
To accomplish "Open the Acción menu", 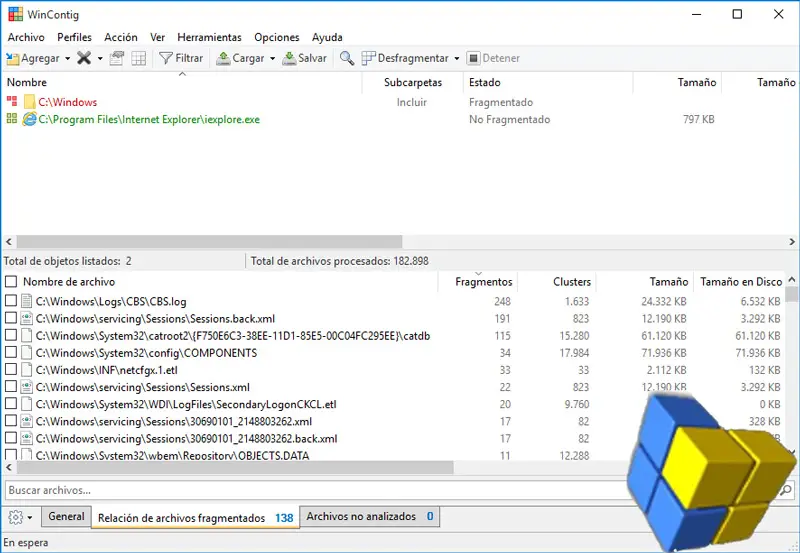I will 121,37.
